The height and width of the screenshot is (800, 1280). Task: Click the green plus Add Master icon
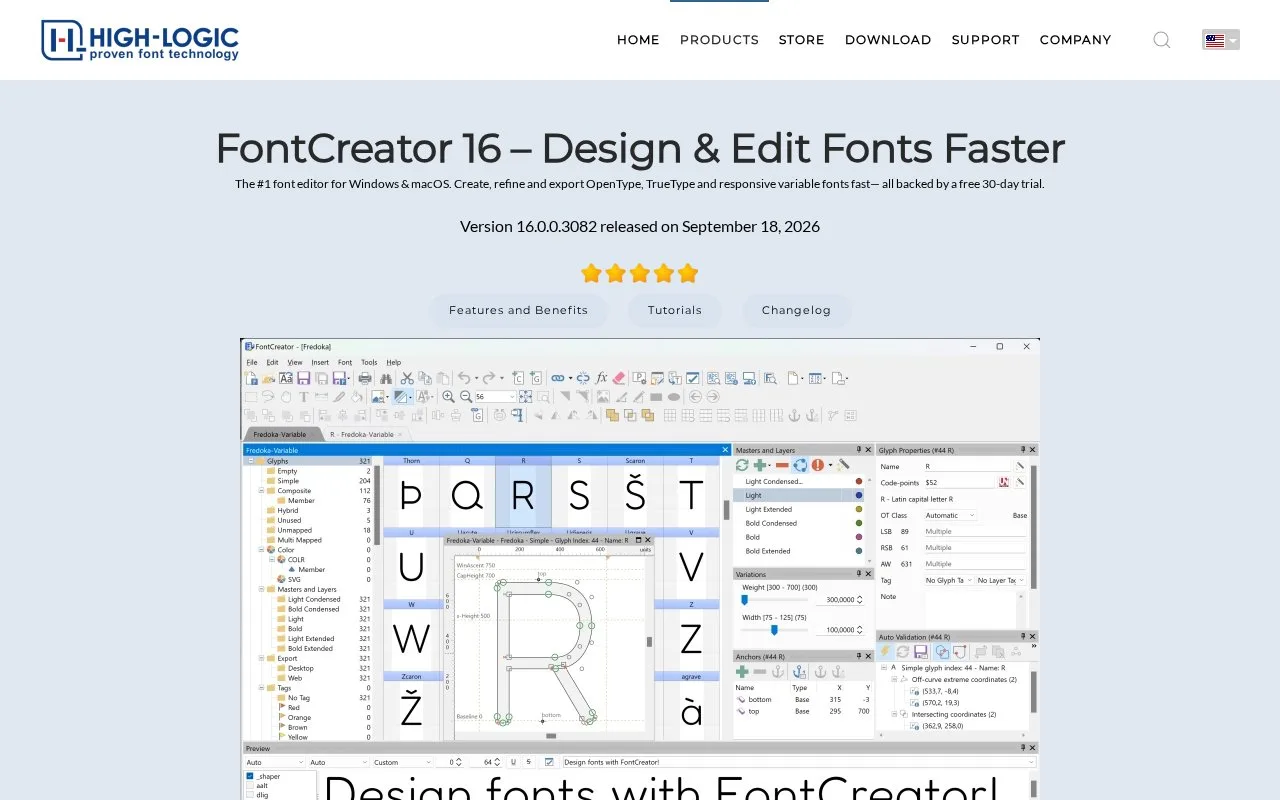click(x=760, y=465)
